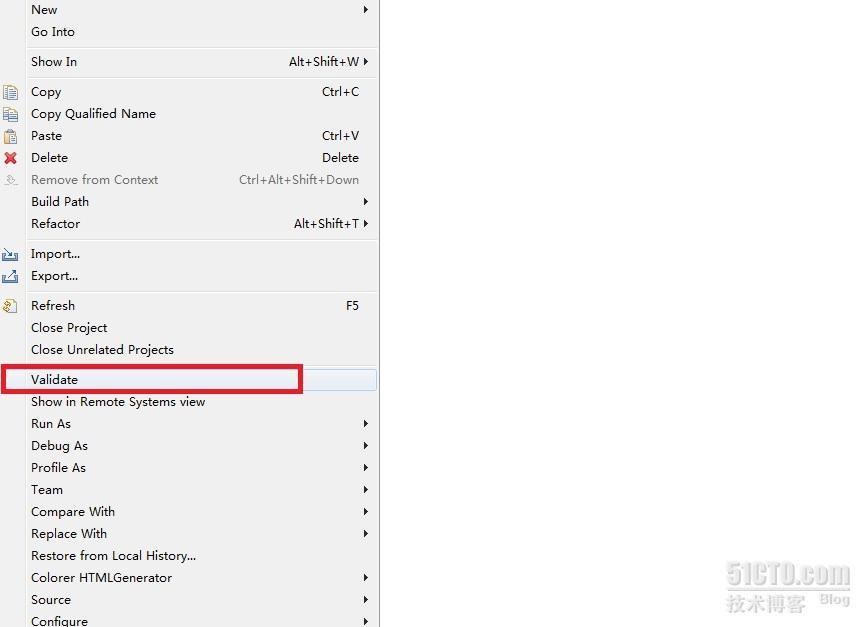Open Refactor menu entry
This screenshot has width=864, height=627.
189,224
